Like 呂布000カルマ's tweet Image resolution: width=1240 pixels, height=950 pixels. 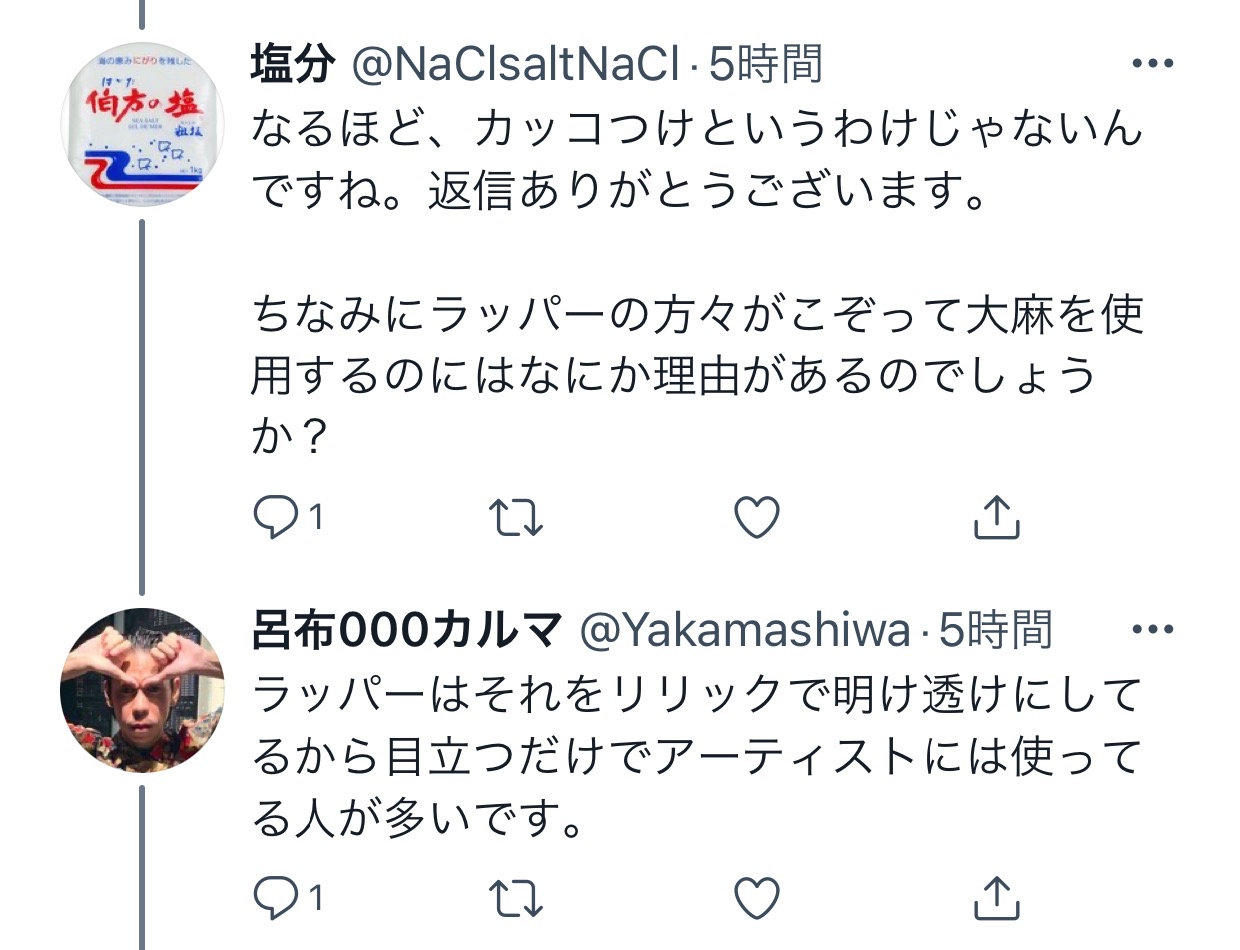pos(757,898)
